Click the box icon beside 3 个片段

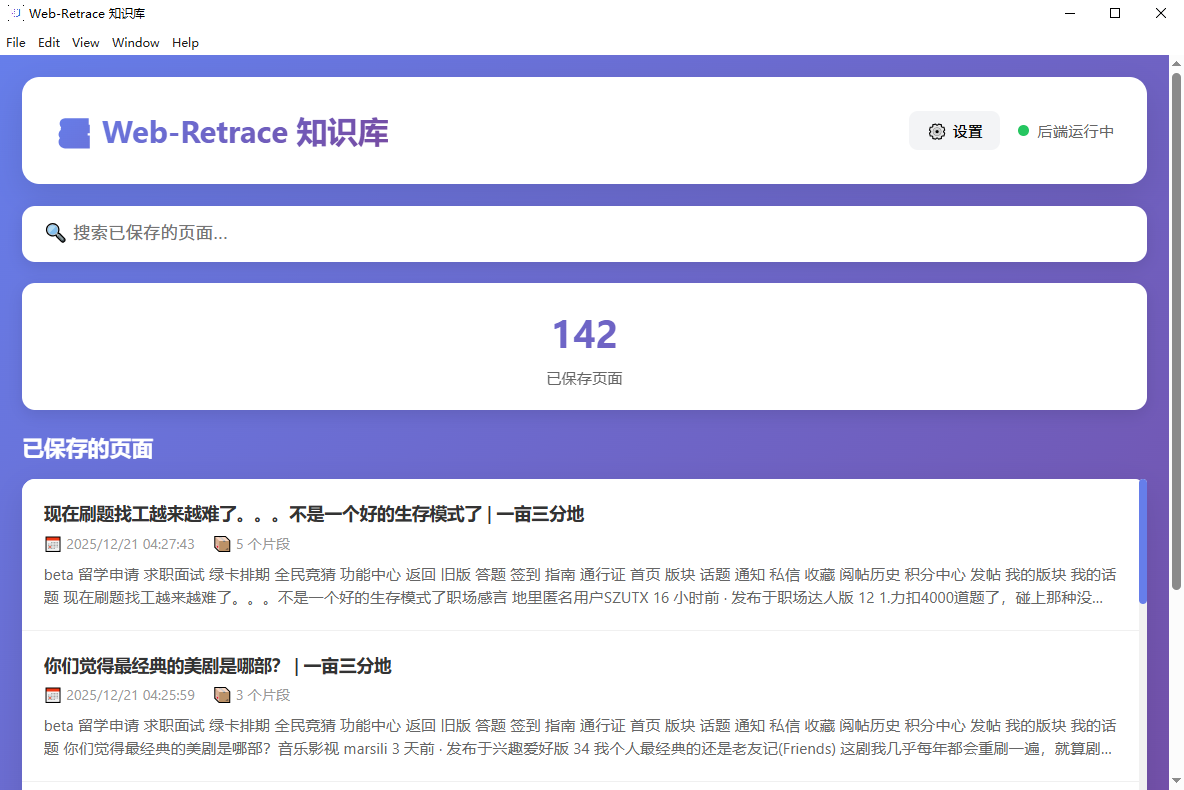point(222,695)
